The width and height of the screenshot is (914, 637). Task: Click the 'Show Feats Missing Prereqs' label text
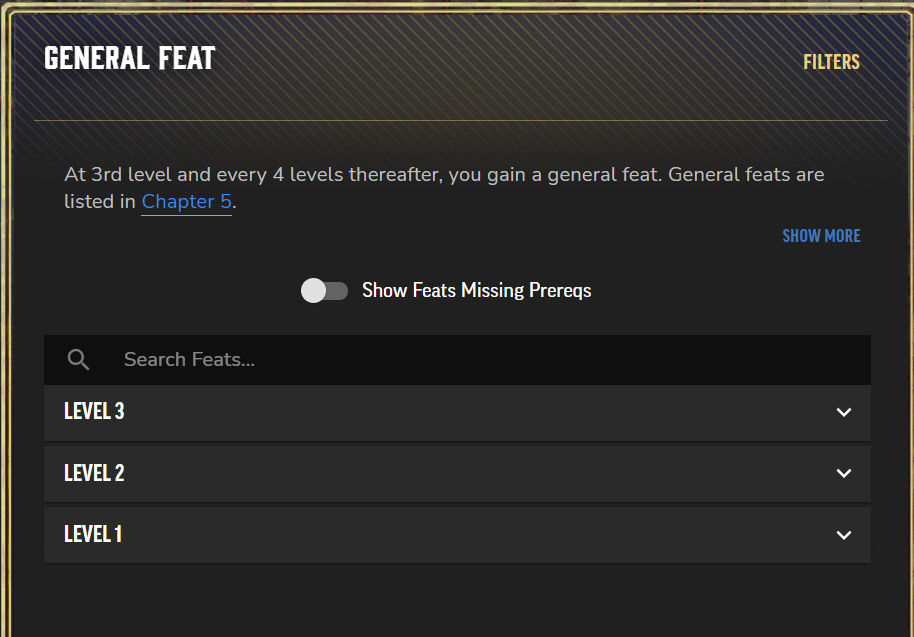(x=476, y=290)
